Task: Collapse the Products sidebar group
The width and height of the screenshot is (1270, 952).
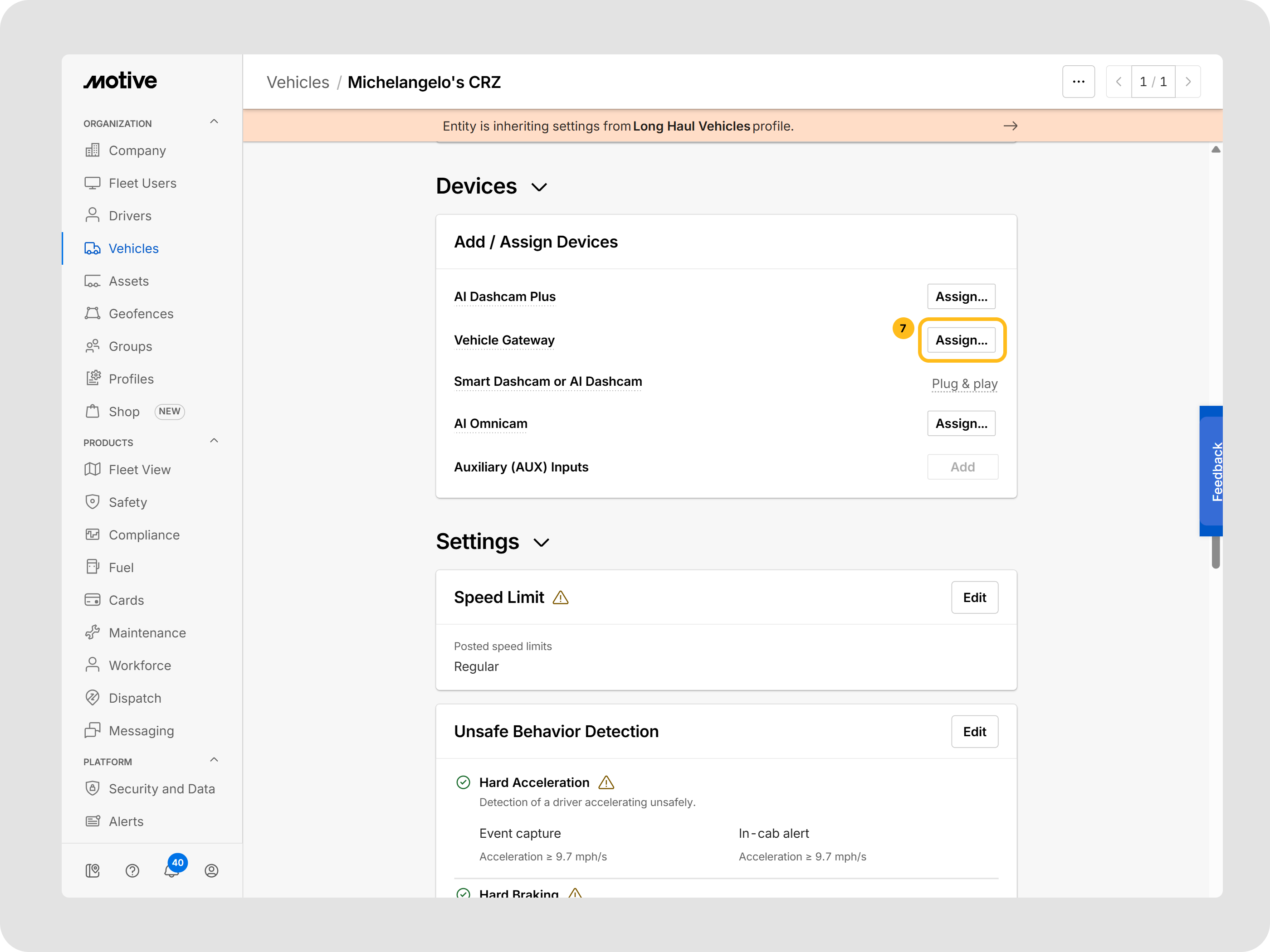Action: click(x=214, y=441)
